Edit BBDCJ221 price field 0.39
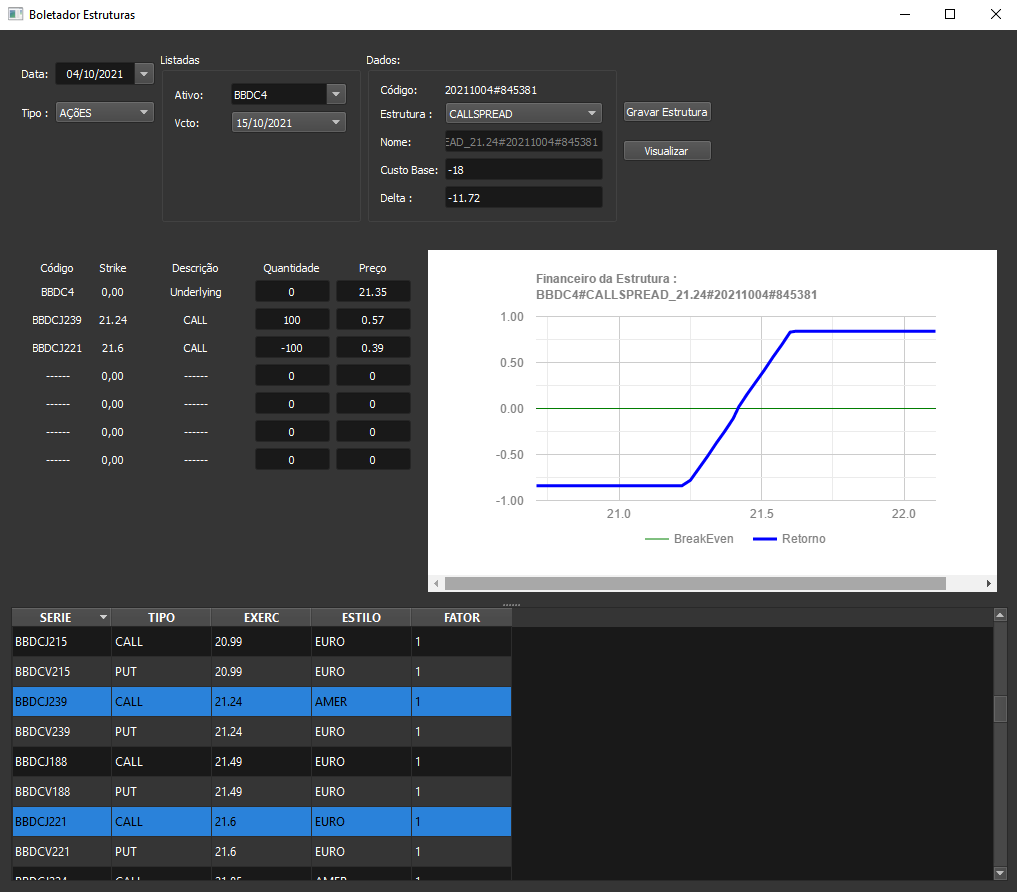The height and width of the screenshot is (892, 1017). click(373, 348)
